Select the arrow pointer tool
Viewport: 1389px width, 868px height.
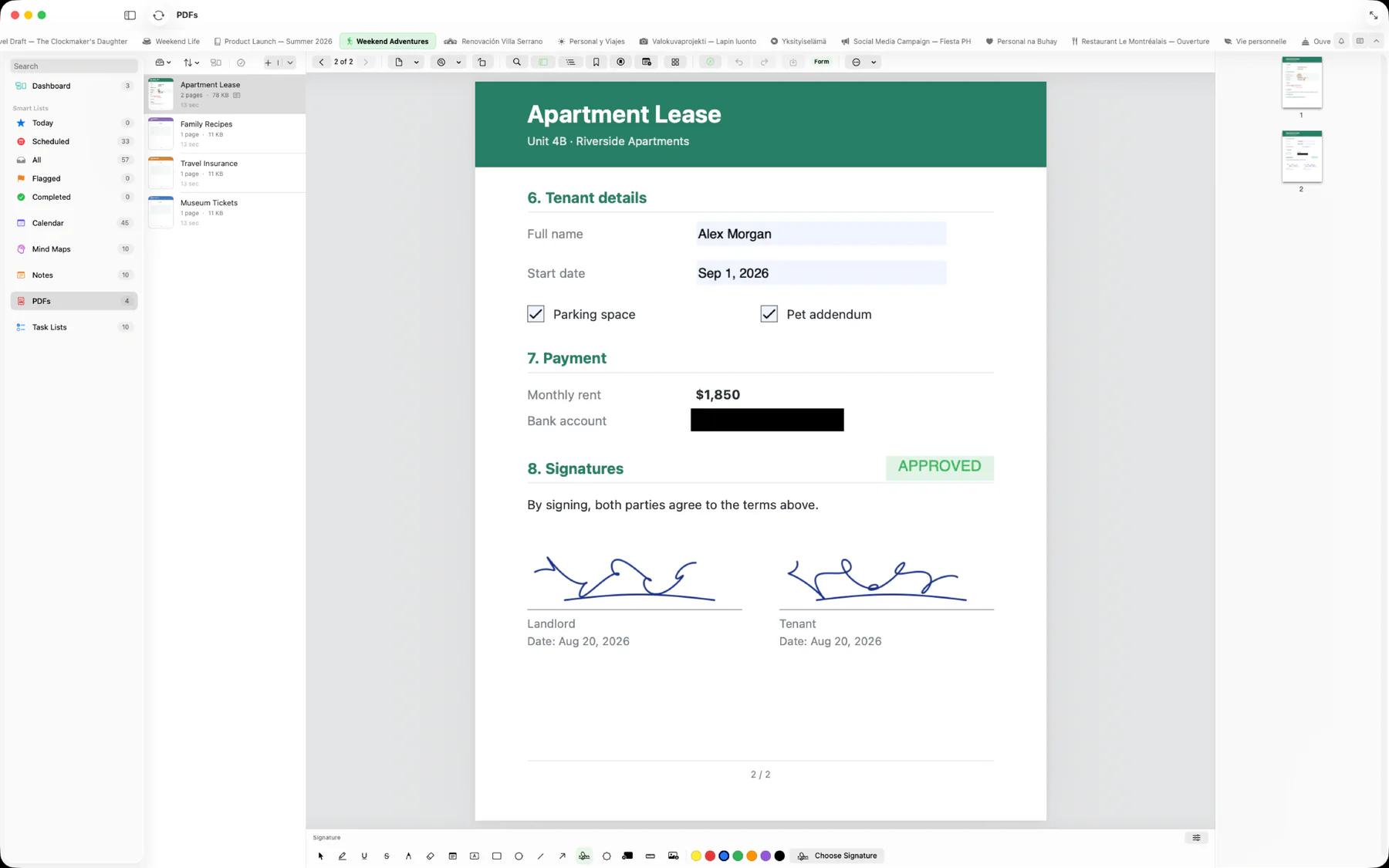320,856
